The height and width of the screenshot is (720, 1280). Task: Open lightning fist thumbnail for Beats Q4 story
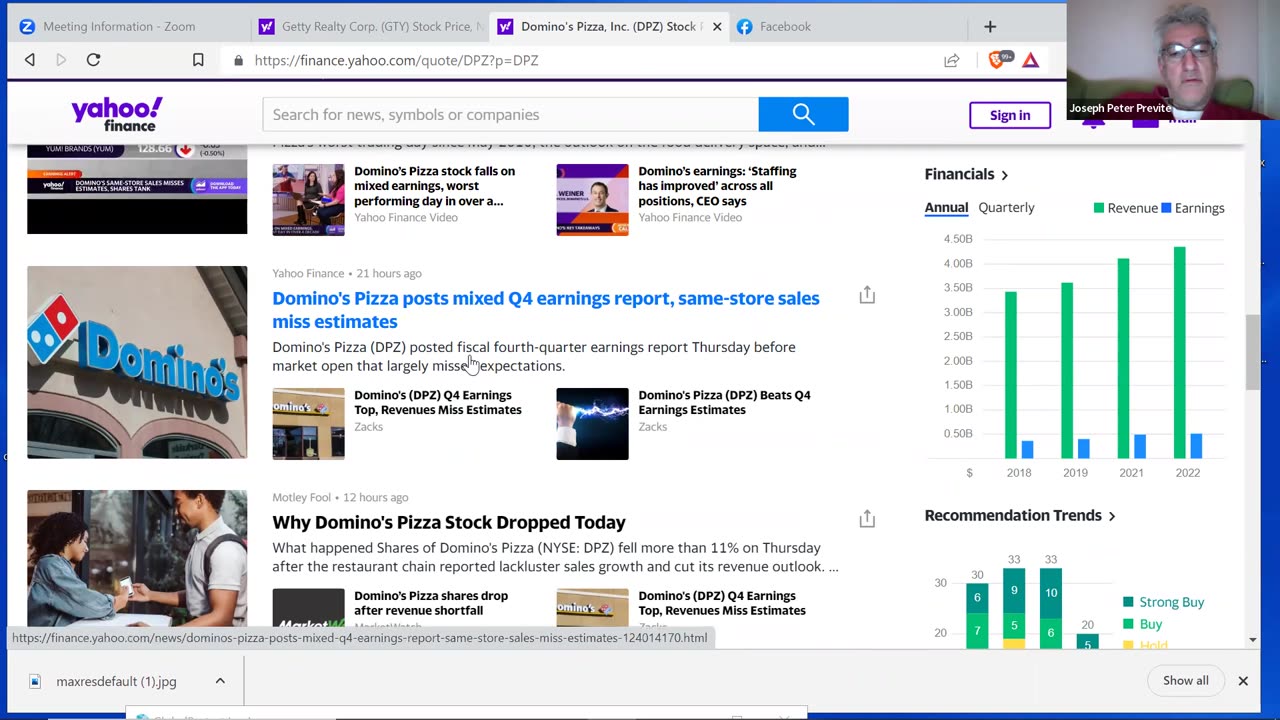click(x=592, y=424)
